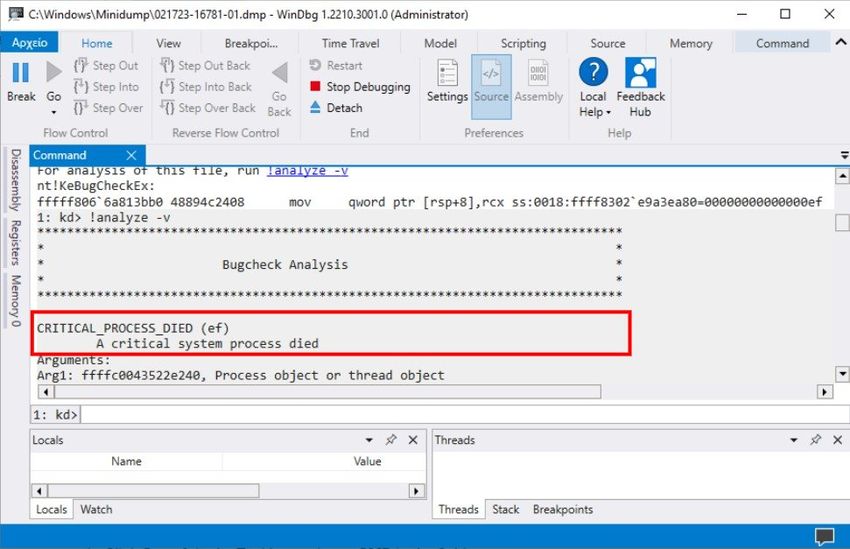Click the Command output horizontal scrollbar thumb
Viewport: 850px width, 549px height.
coord(327,391)
